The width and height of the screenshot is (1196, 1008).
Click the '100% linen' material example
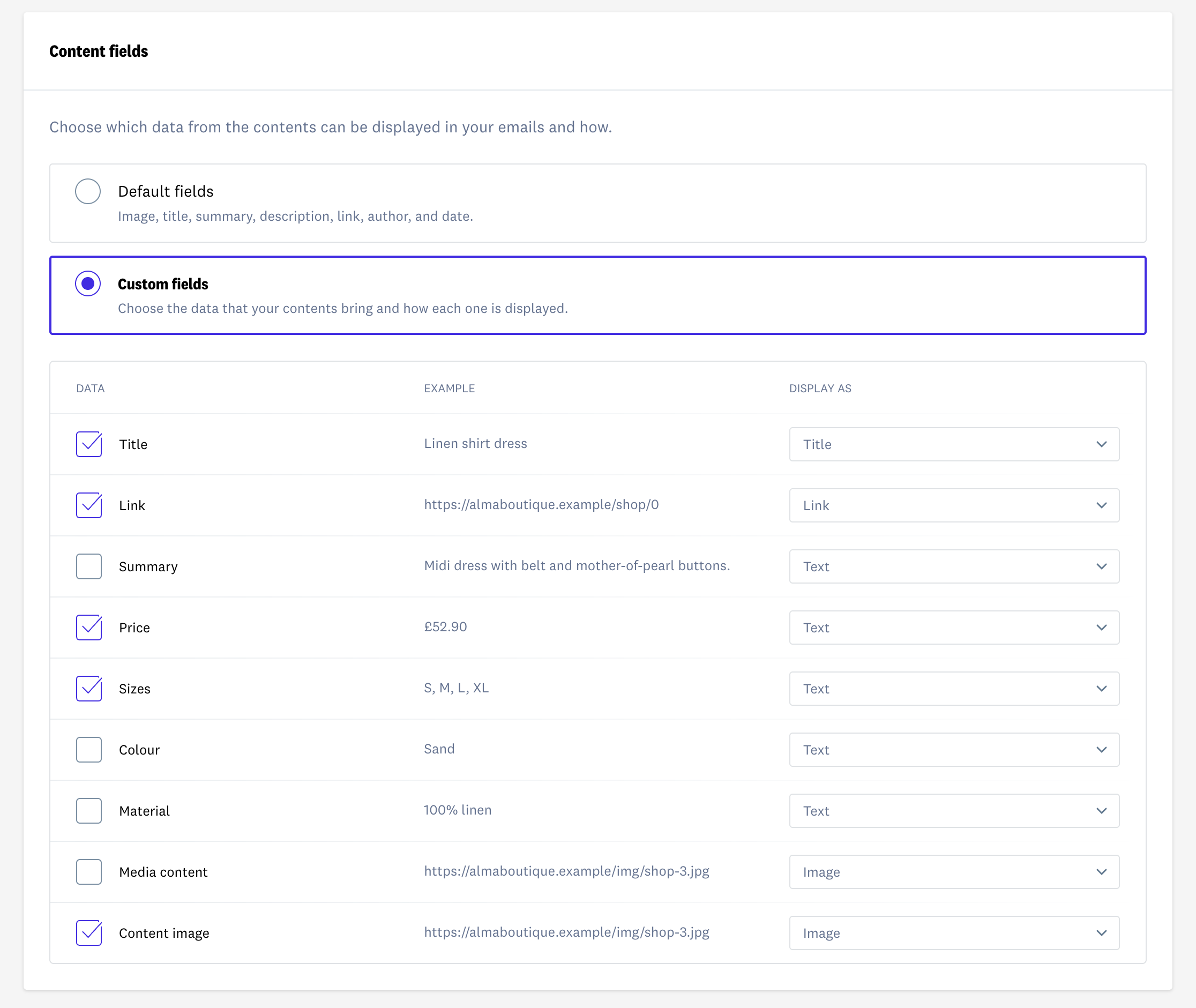[x=457, y=811]
